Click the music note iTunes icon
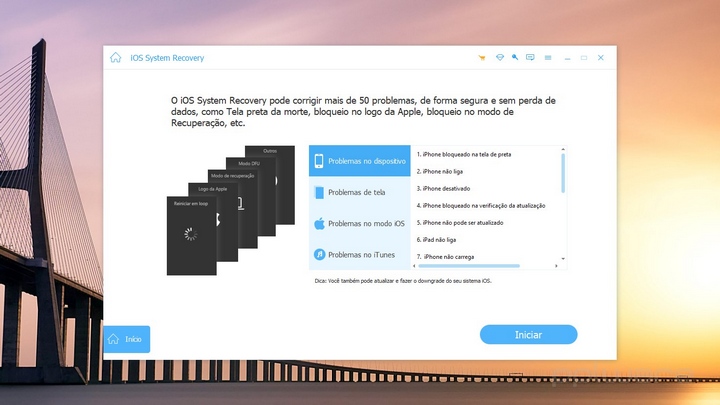The width and height of the screenshot is (720, 405). [x=319, y=254]
